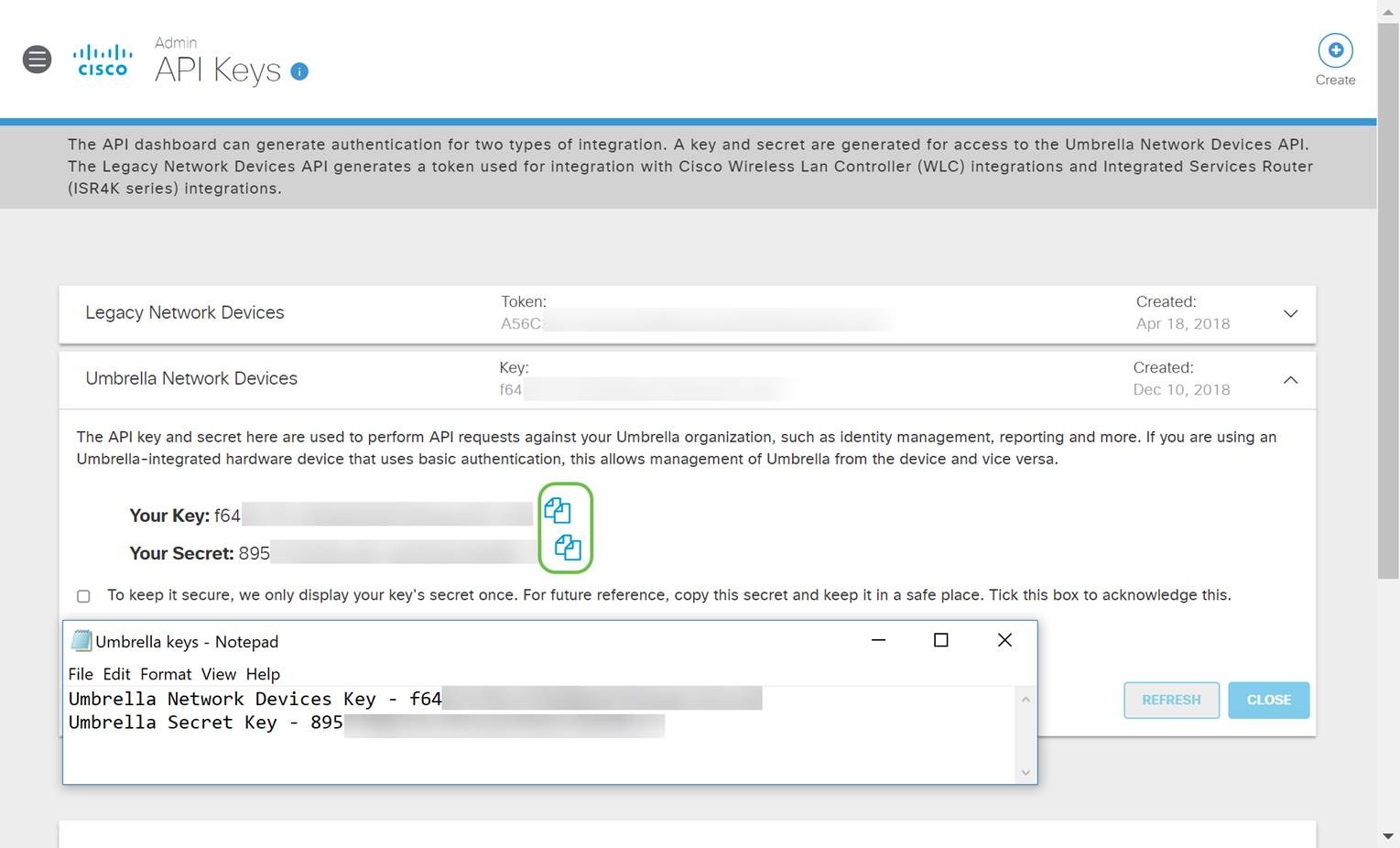Open the Notepad View menu

[219, 674]
